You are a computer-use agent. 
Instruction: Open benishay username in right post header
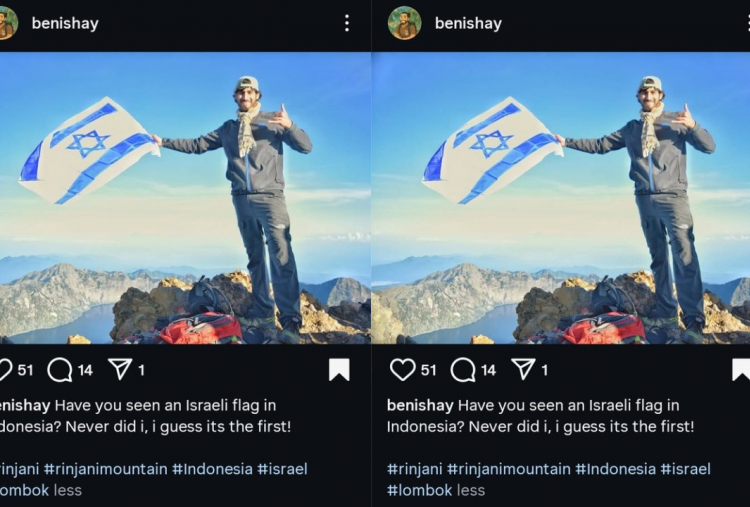tap(468, 23)
